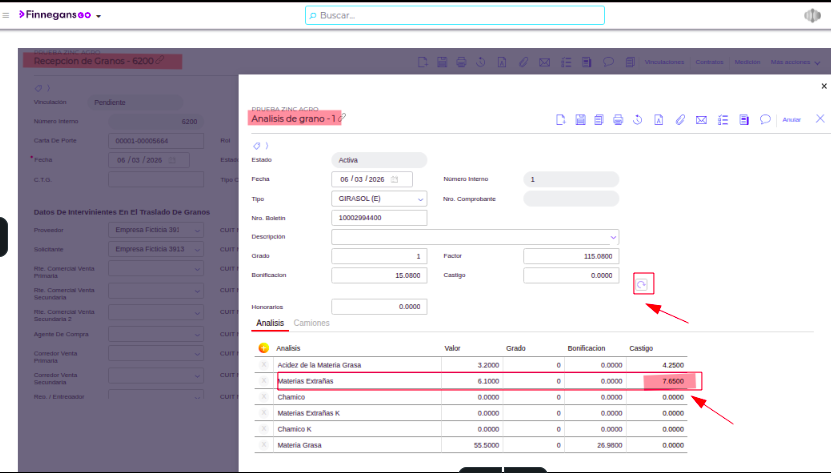Click the history restore icon in toolbar

[x=639, y=120]
